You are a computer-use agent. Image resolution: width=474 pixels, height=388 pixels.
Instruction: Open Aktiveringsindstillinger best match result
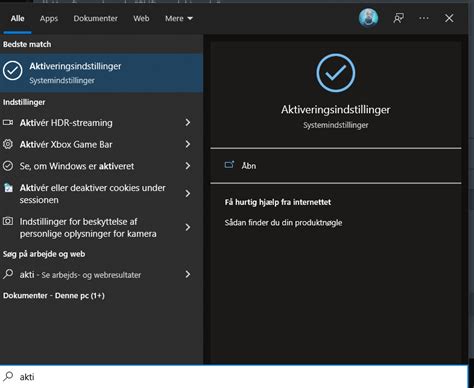pyautogui.click(x=101, y=73)
